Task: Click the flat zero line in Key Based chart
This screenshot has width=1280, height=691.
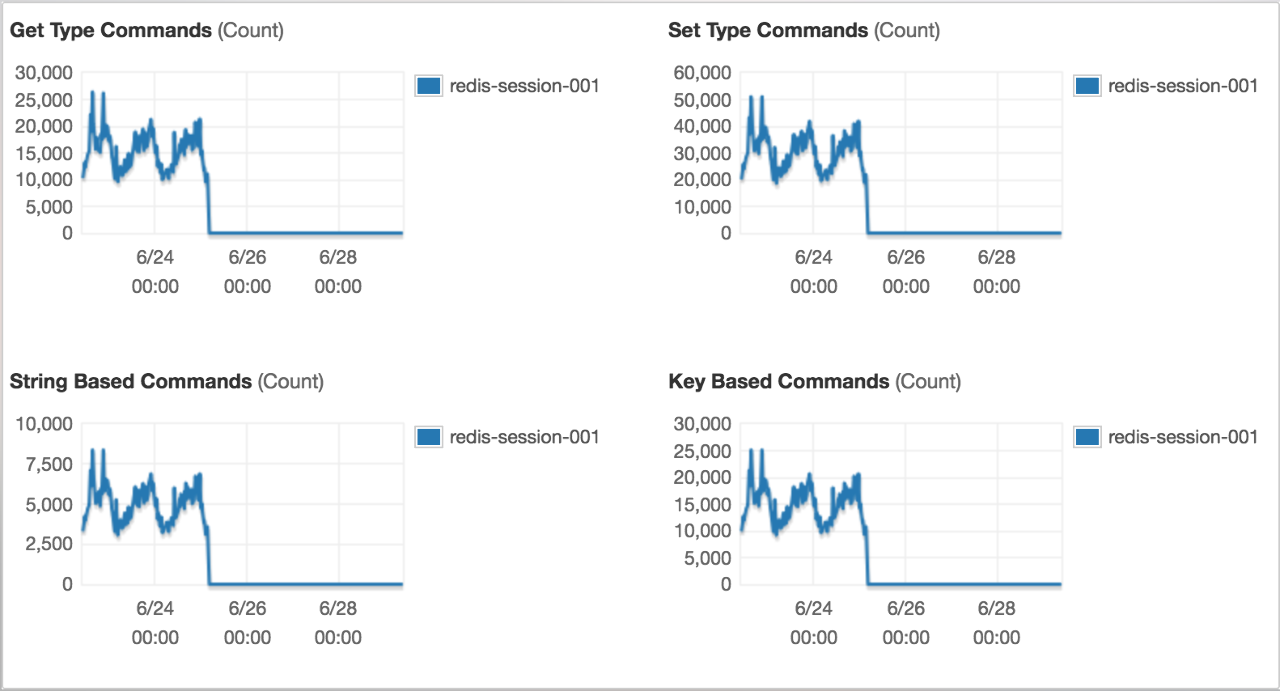Action: click(x=964, y=584)
